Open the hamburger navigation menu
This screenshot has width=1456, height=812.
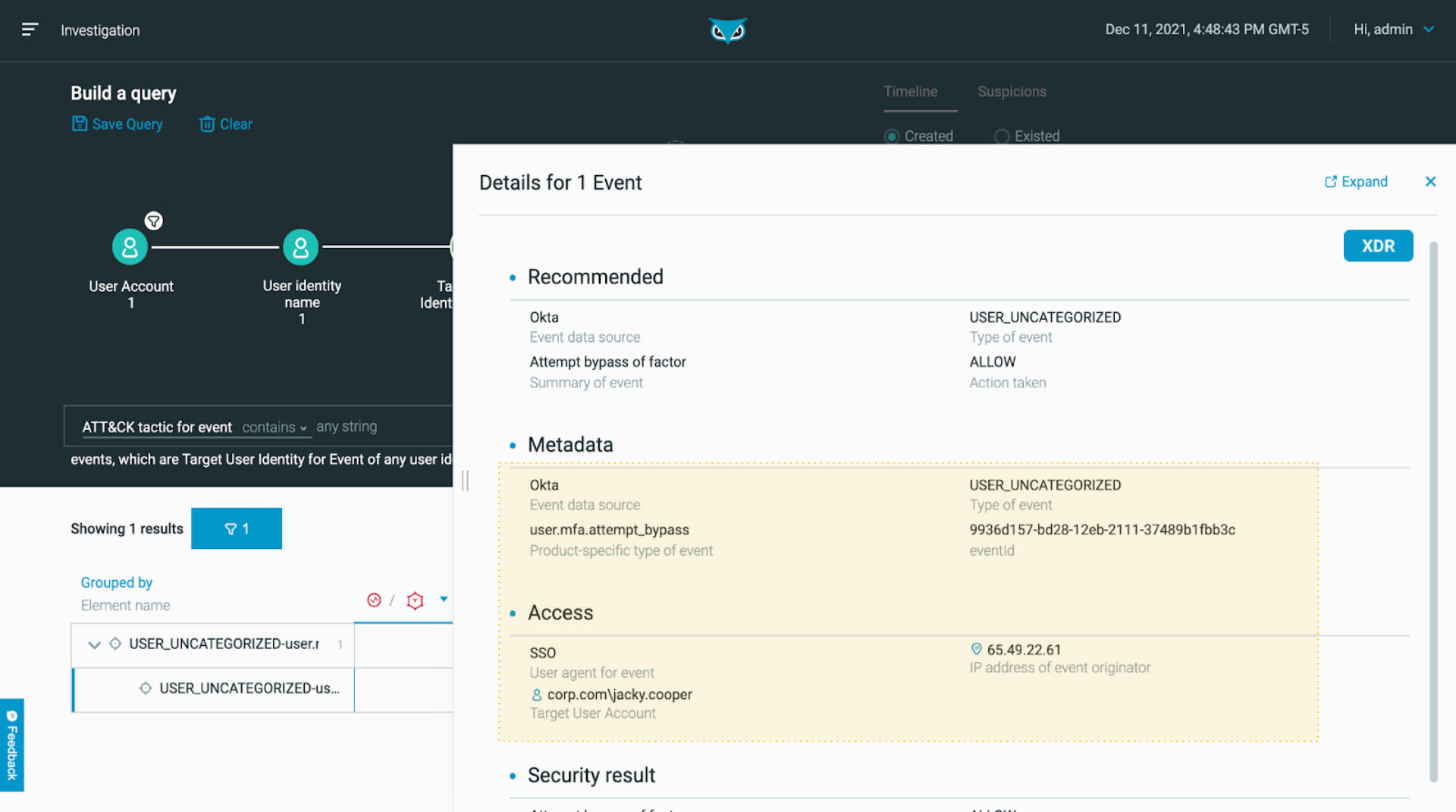click(30, 30)
